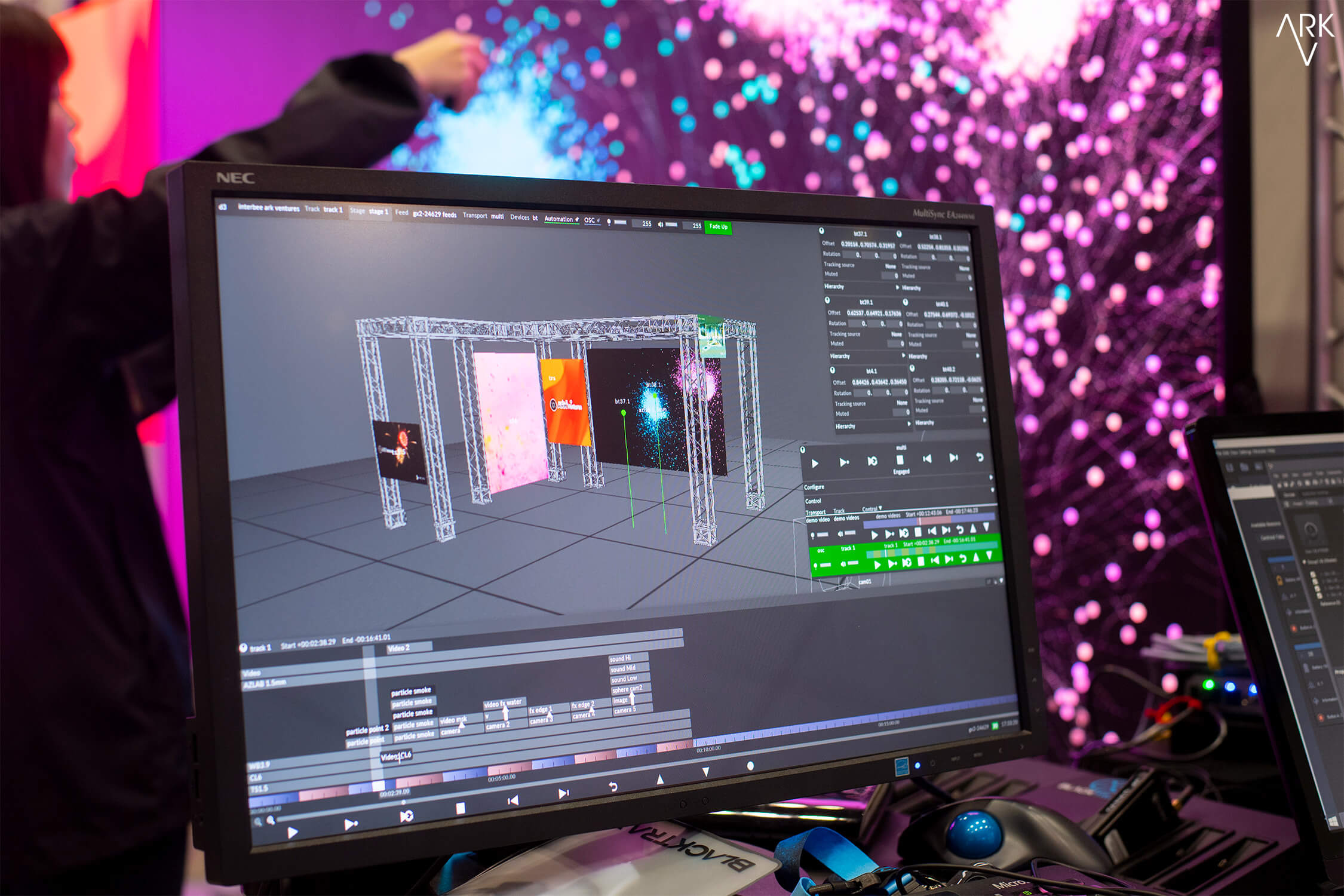
Task: Play the multi transport manager
Action: point(815,464)
